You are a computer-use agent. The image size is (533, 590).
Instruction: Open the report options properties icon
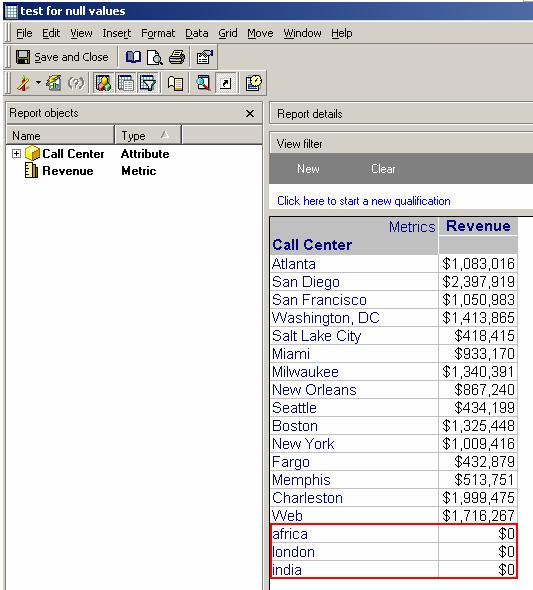205,57
